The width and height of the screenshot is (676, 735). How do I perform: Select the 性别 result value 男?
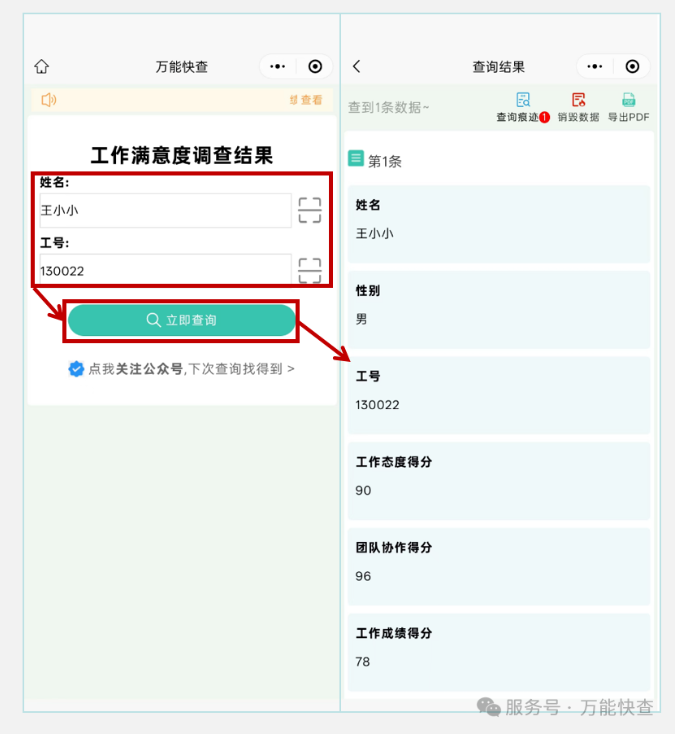pos(361,319)
